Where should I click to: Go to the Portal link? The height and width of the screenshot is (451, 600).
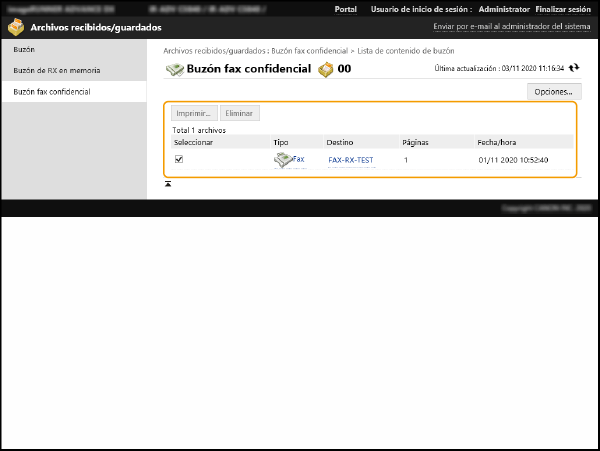[x=345, y=8]
